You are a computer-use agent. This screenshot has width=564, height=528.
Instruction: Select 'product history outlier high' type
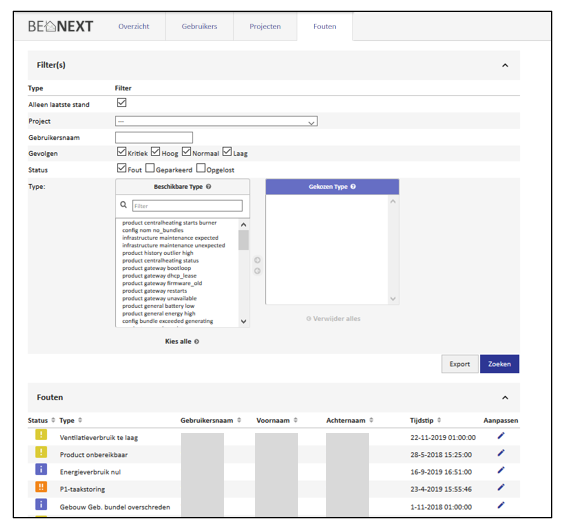pos(158,253)
